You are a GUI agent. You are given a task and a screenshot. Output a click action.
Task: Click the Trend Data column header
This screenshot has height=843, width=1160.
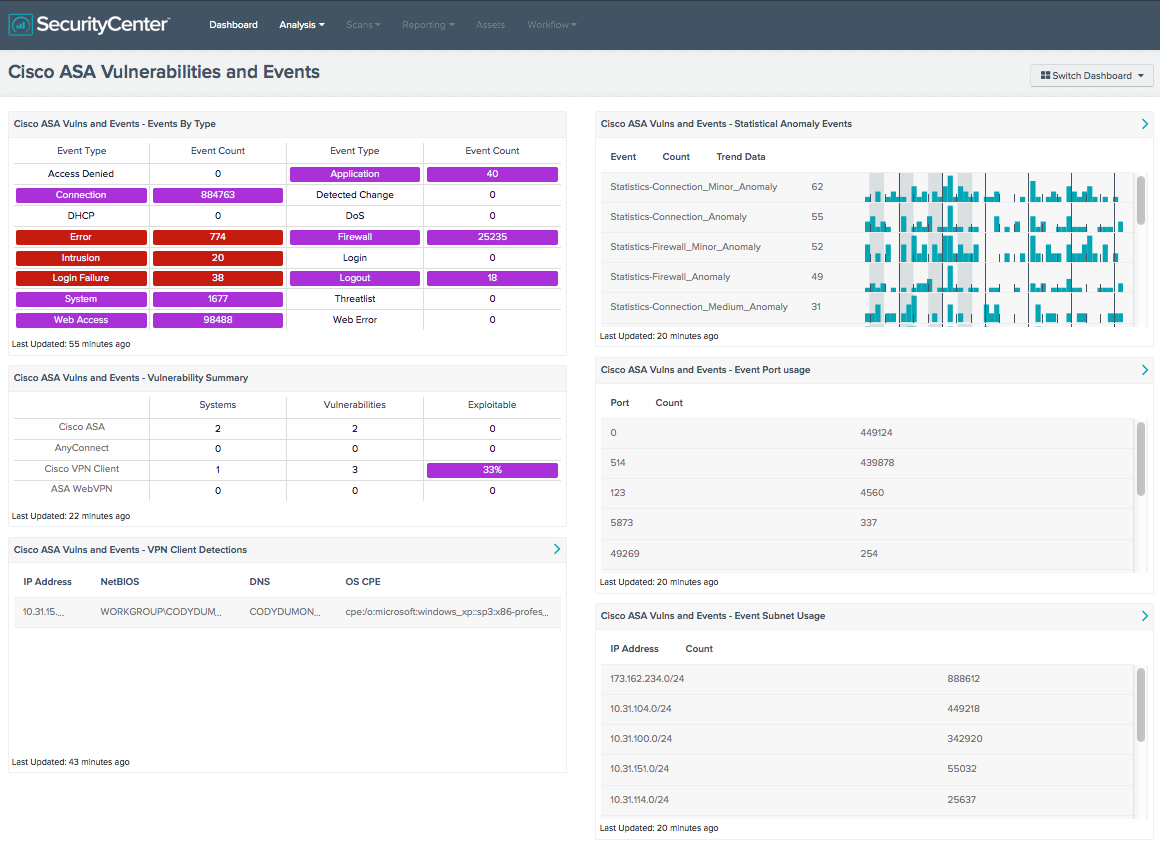(x=741, y=157)
